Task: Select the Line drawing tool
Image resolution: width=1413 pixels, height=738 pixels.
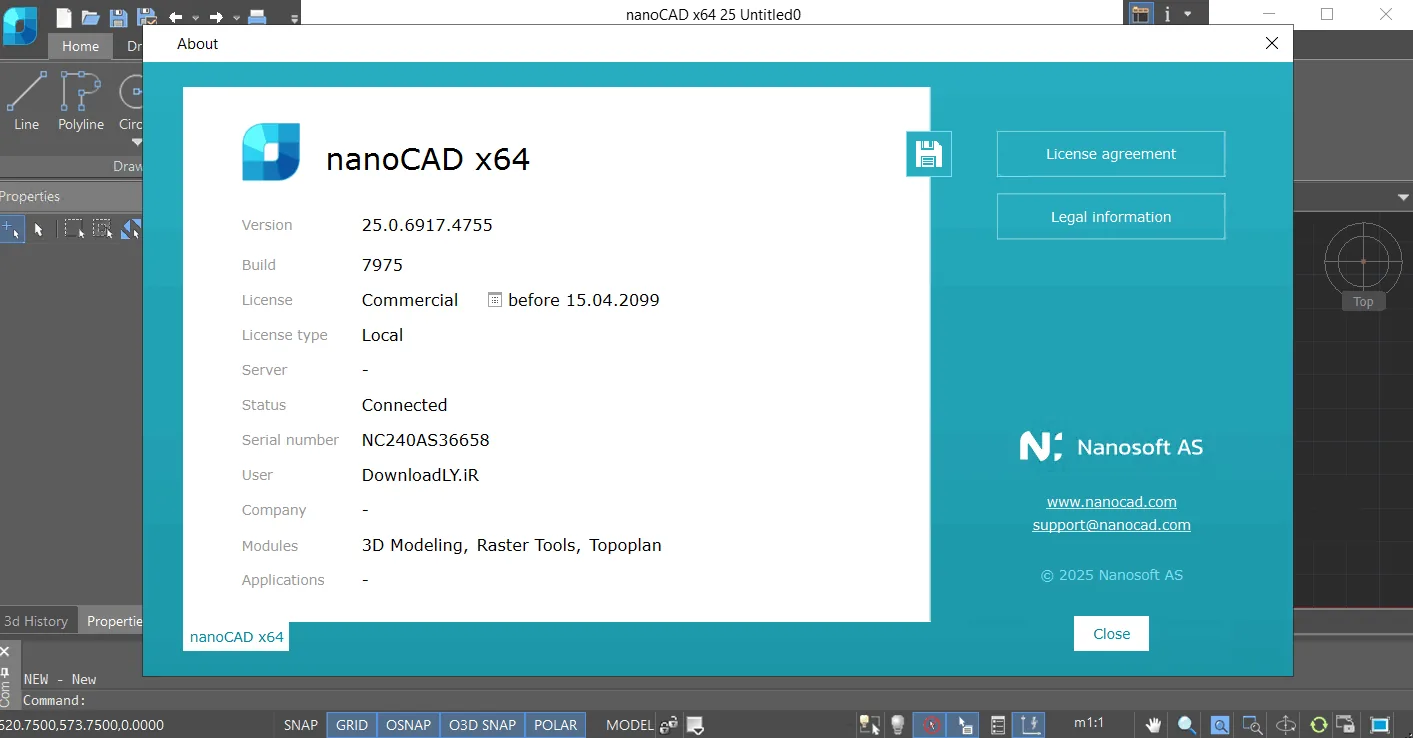Action: pyautogui.click(x=27, y=101)
